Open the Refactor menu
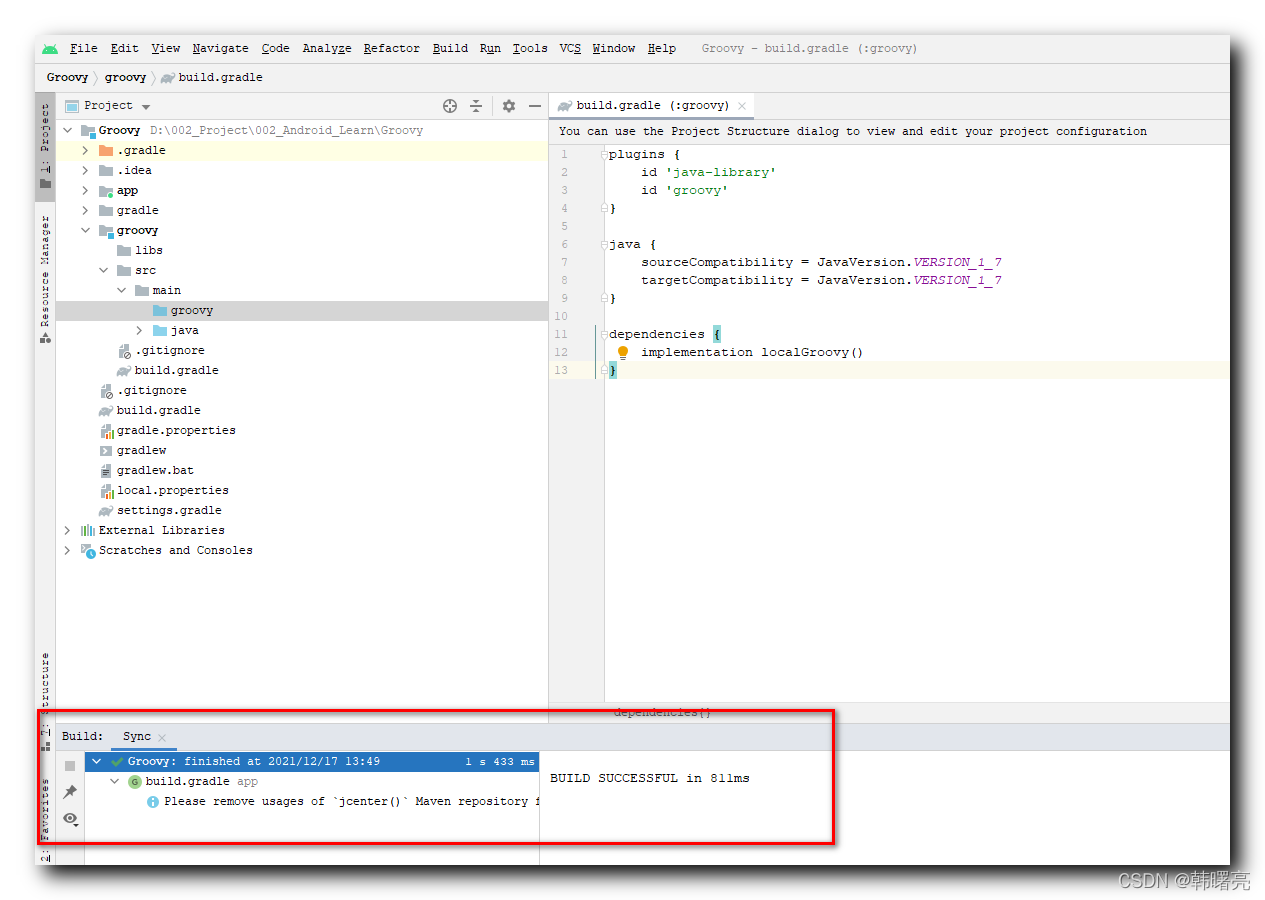This screenshot has height=900, width=1265. click(x=391, y=48)
